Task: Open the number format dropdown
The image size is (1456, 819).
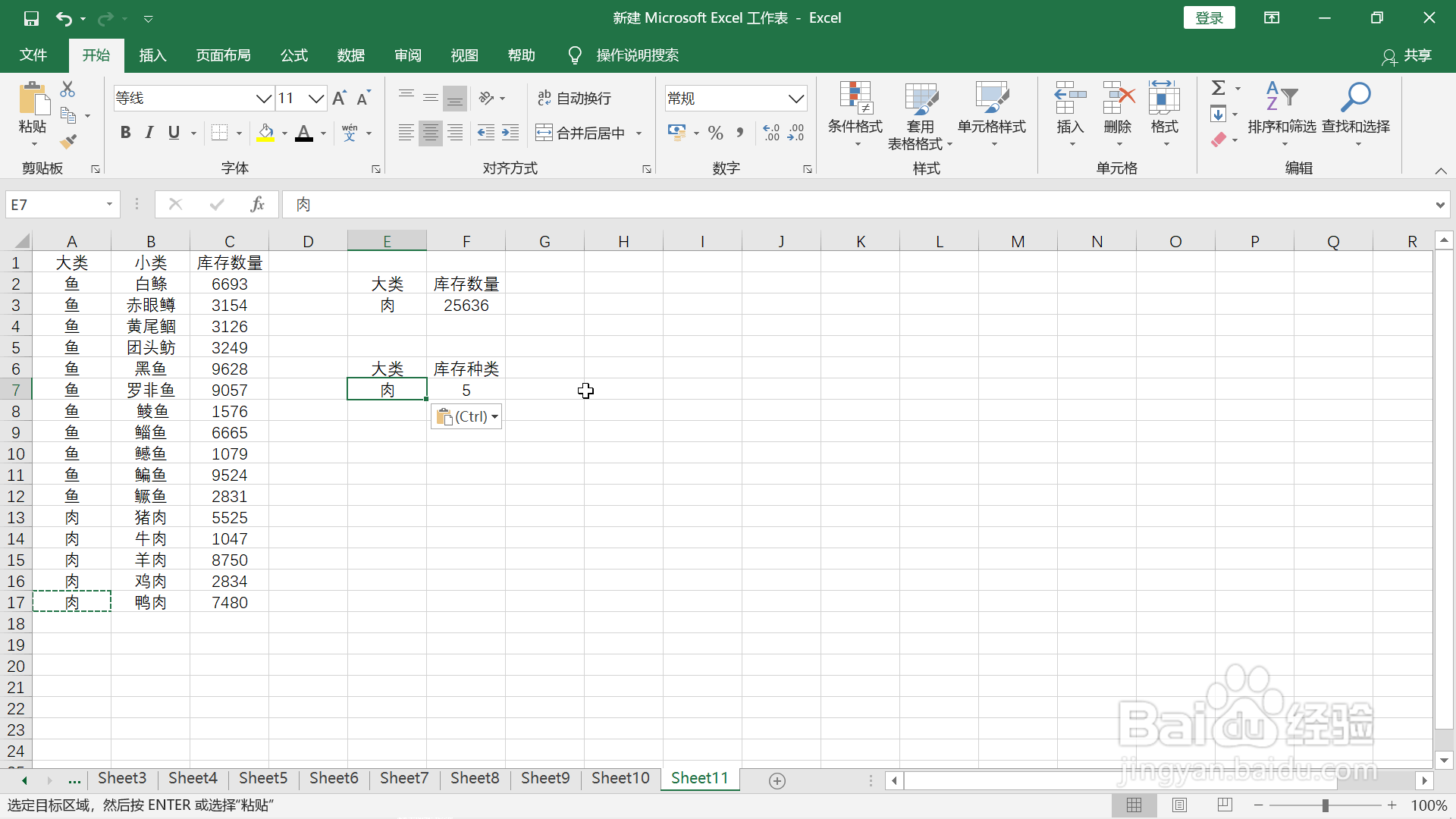Action: pyautogui.click(x=795, y=98)
